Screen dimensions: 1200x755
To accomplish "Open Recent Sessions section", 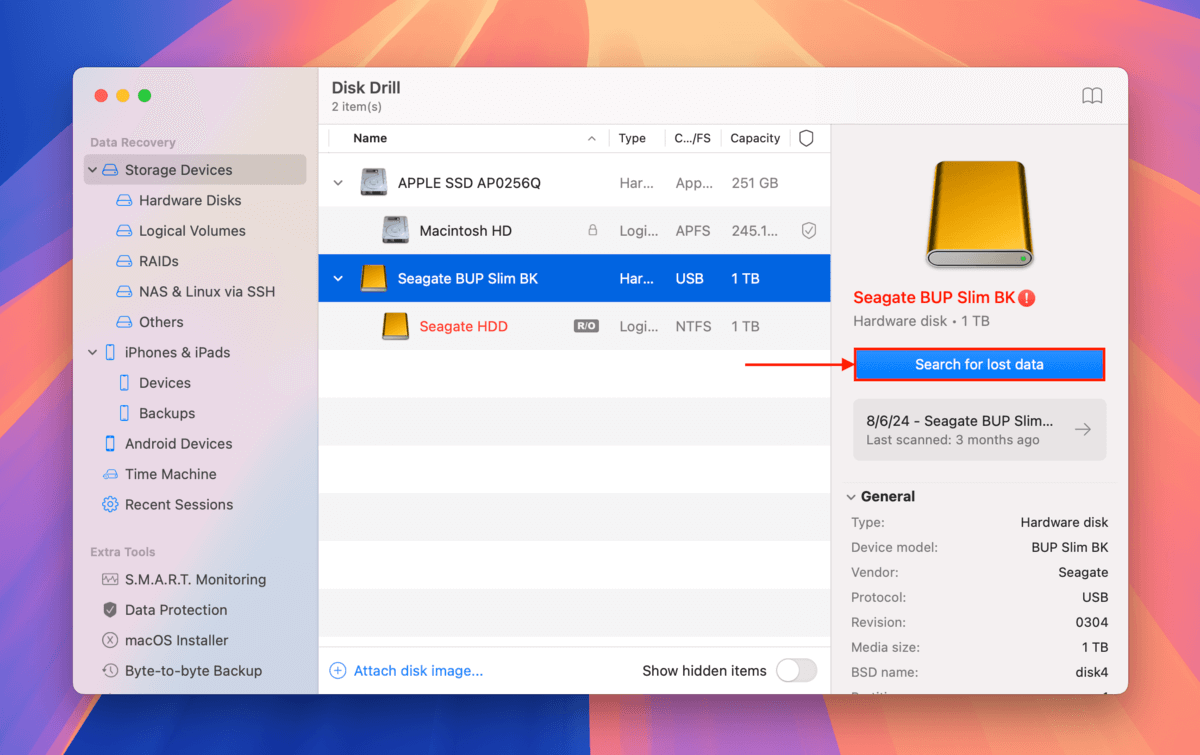I will [x=179, y=505].
